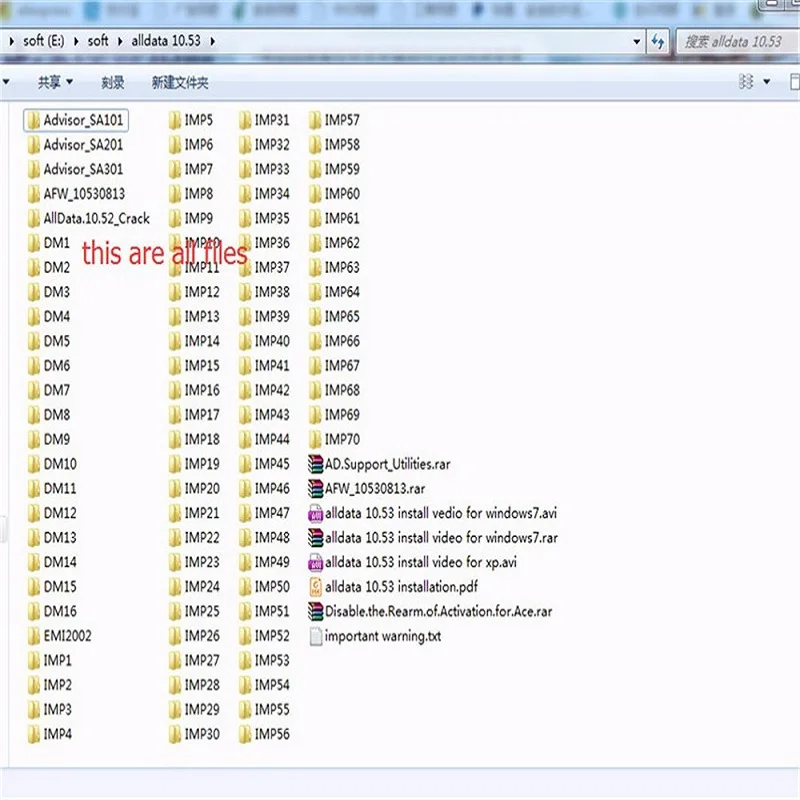Select the DM12 folder name
Viewport: 800px width, 800px height.
(x=60, y=513)
